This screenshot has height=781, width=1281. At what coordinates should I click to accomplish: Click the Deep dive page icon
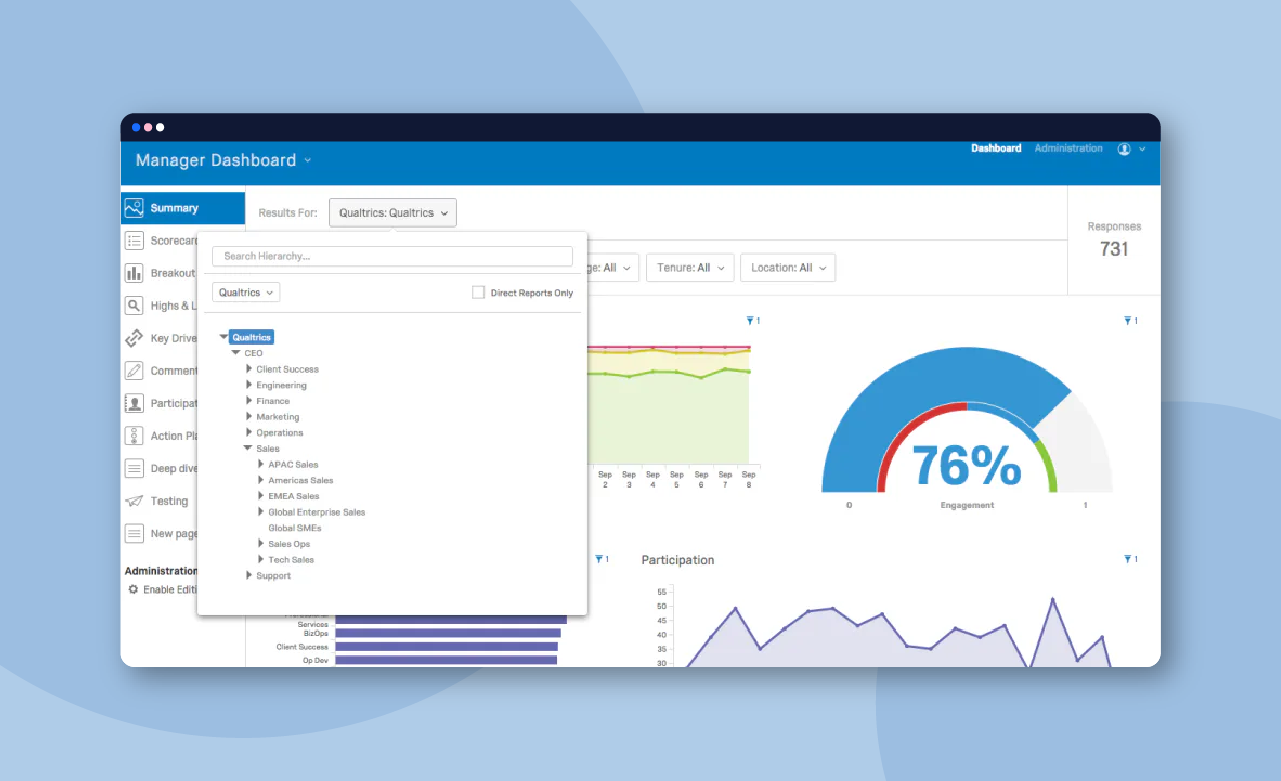[134, 468]
